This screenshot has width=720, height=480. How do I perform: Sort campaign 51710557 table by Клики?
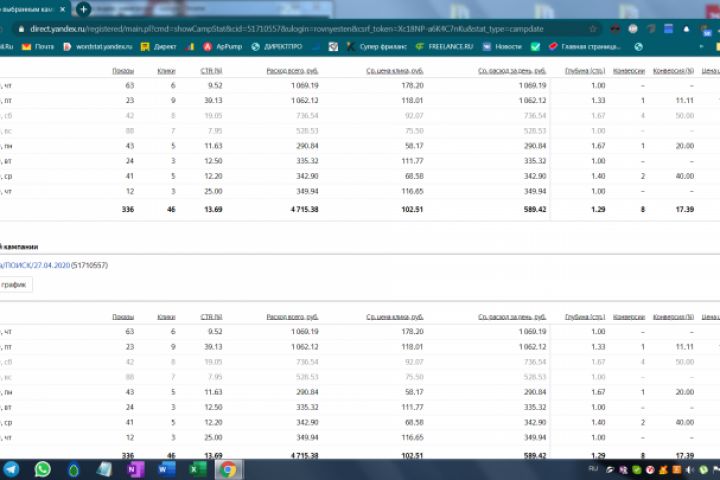coord(166,317)
